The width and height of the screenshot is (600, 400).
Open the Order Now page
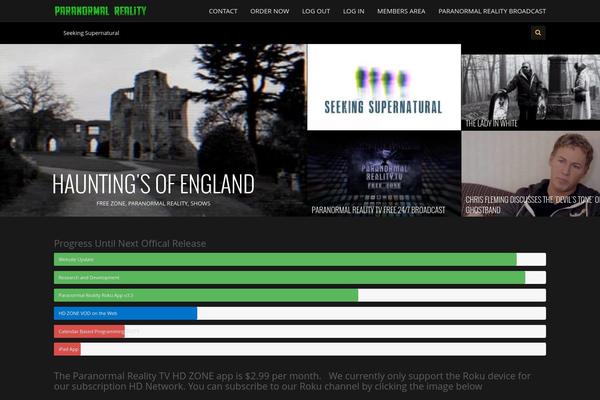[270, 11]
